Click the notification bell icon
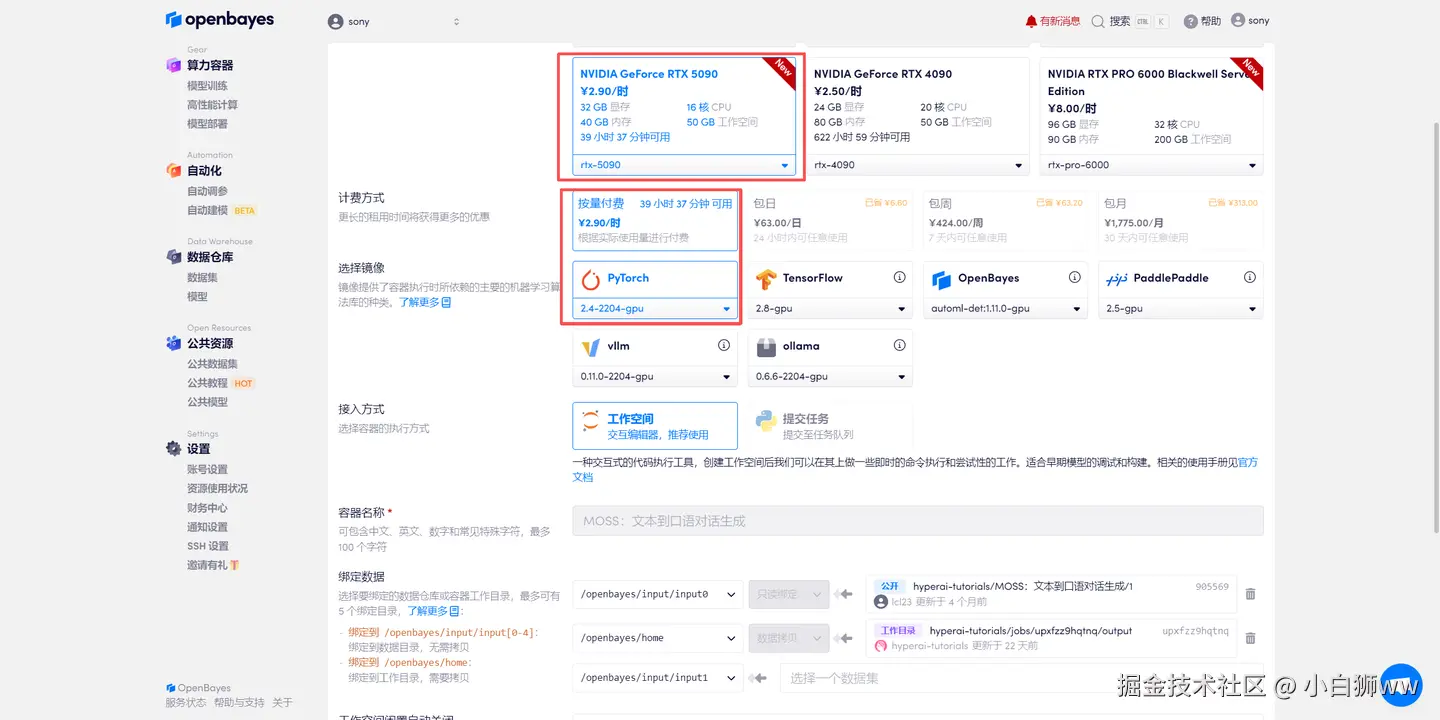The width and height of the screenshot is (1440, 720). coord(1031,21)
